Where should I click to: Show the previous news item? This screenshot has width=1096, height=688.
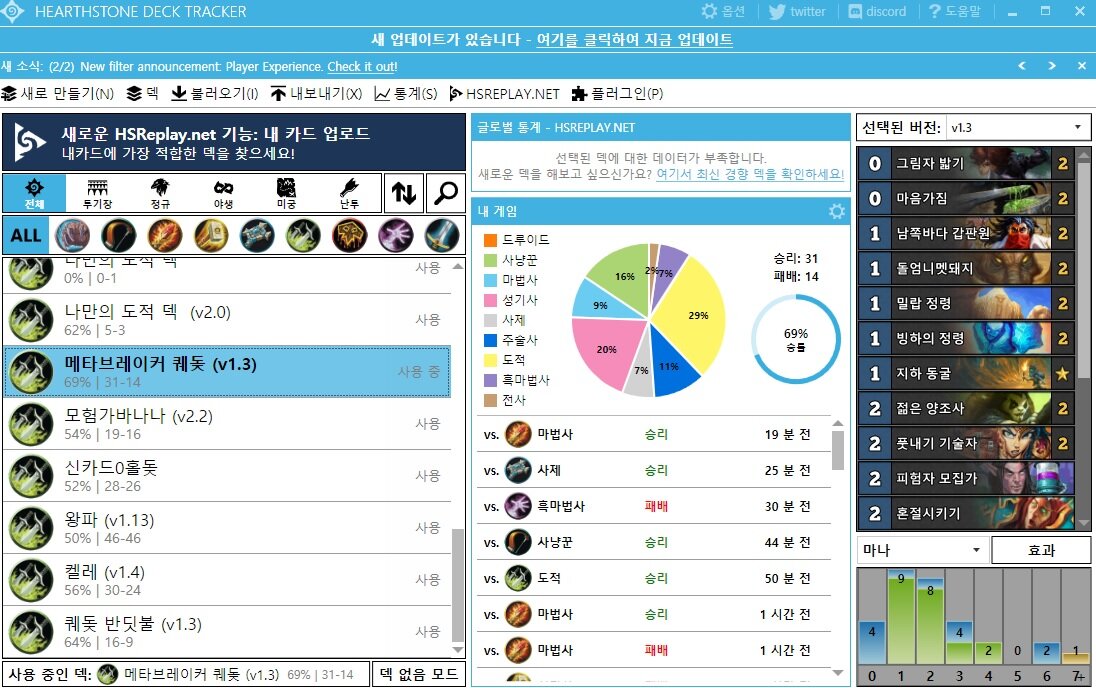click(1022, 66)
